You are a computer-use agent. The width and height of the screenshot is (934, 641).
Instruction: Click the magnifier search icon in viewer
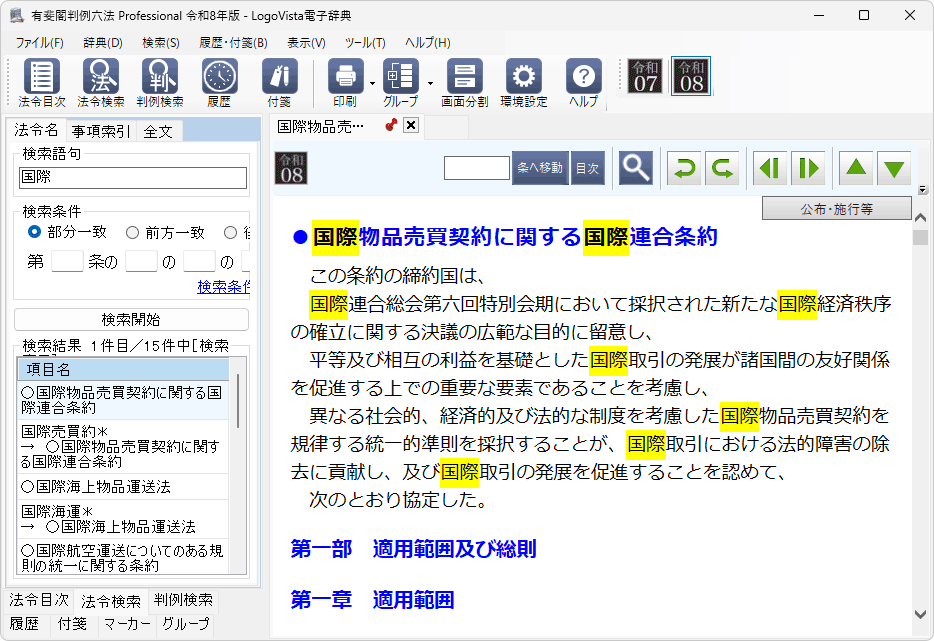pos(635,168)
